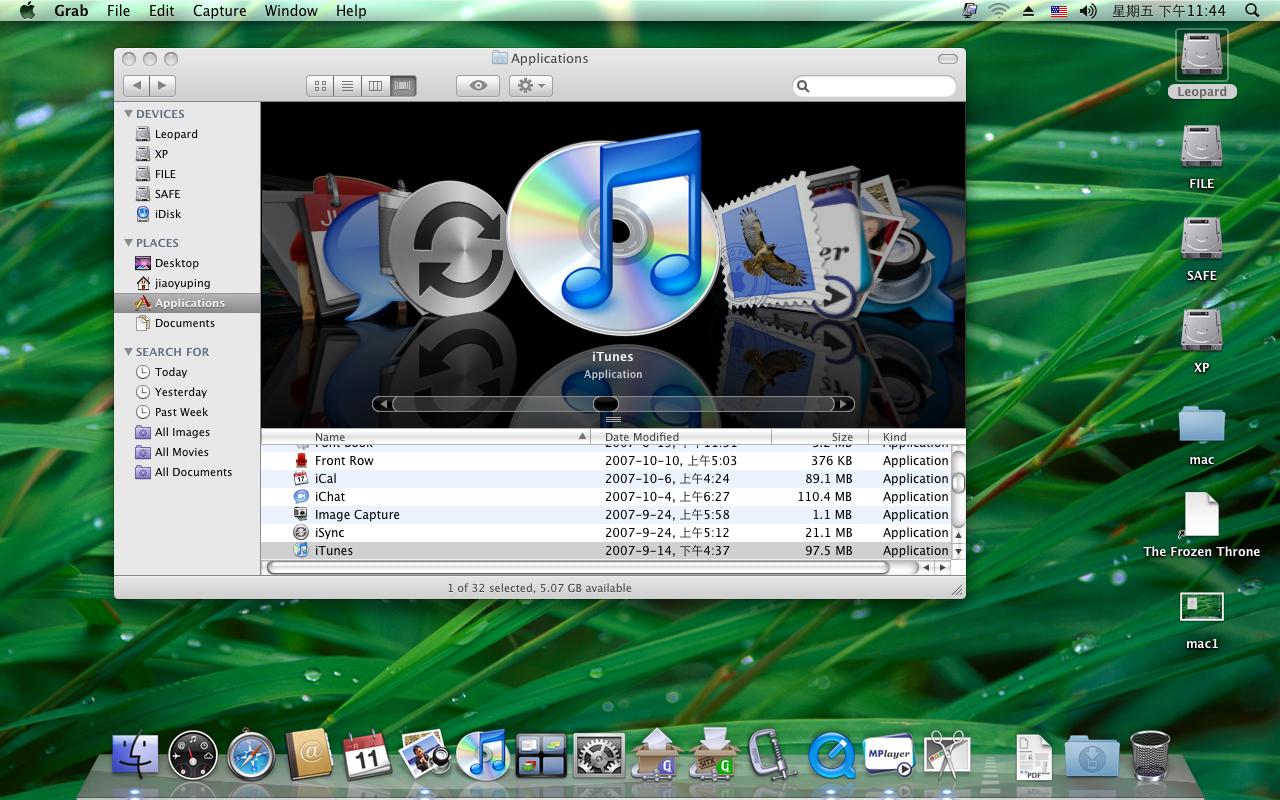Switch Finder to column view

tap(375, 86)
